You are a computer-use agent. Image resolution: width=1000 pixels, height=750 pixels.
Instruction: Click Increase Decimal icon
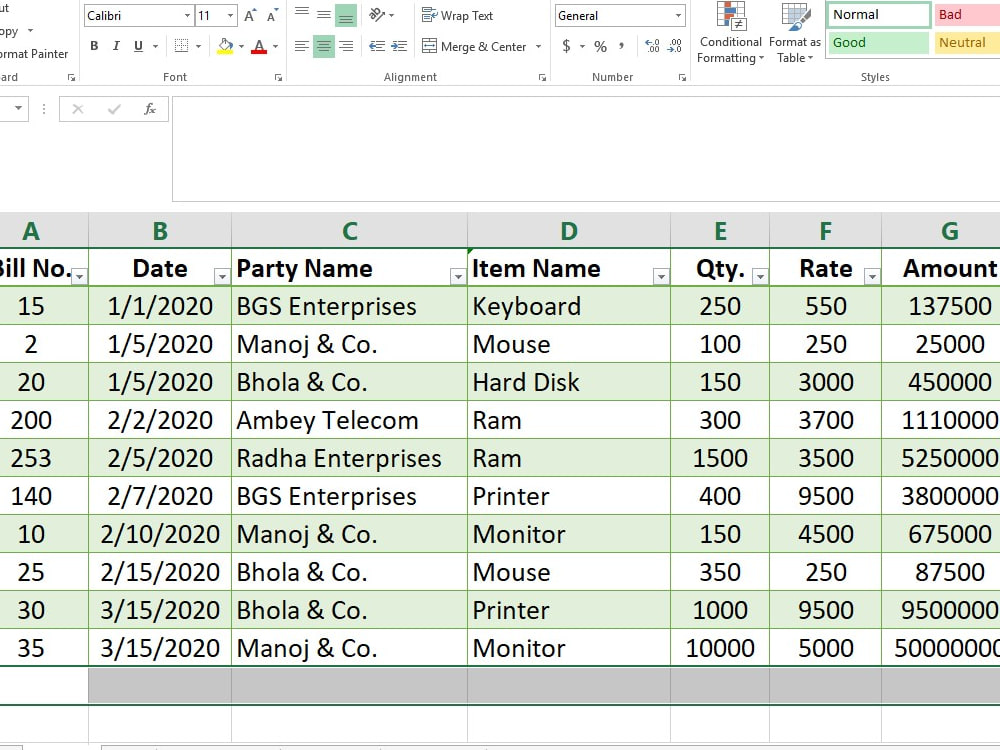652,46
